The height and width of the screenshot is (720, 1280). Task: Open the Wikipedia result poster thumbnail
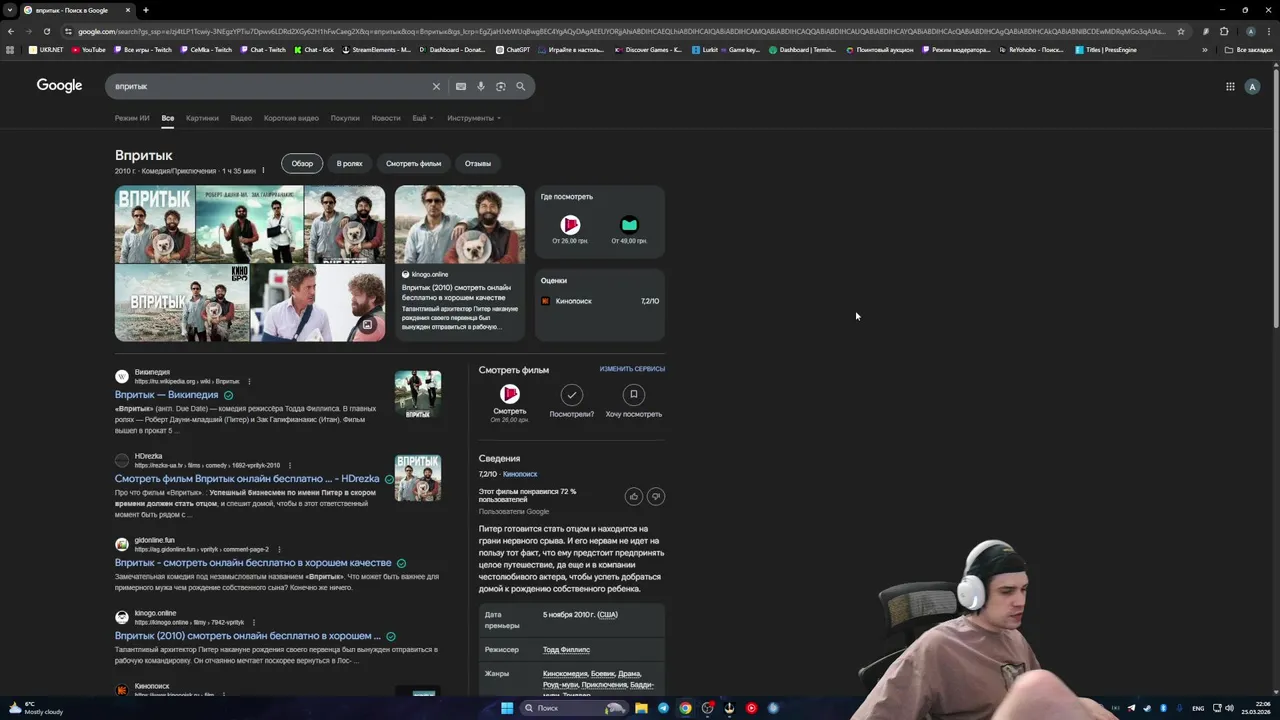[x=418, y=394]
